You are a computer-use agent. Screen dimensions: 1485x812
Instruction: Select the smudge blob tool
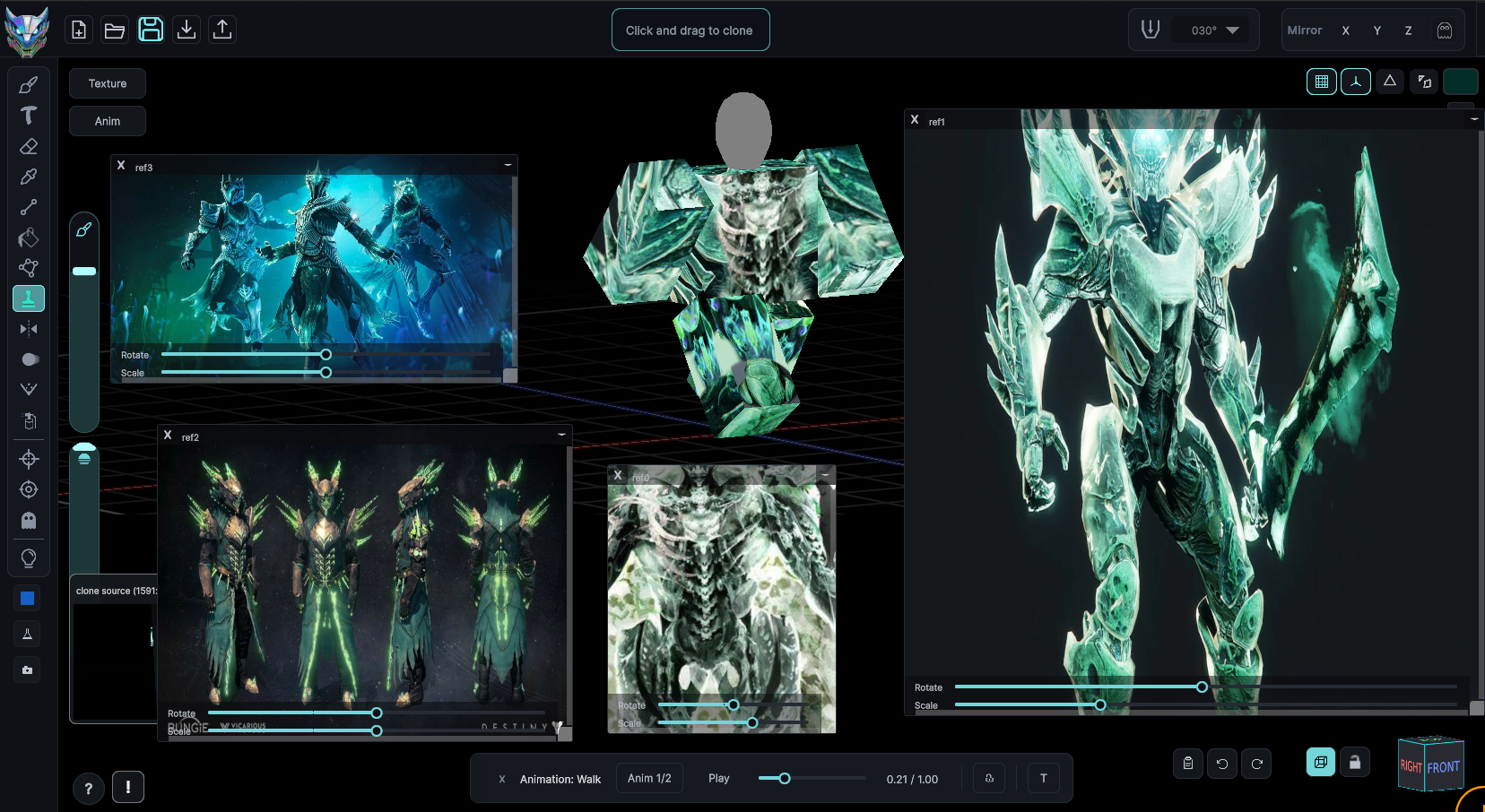(x=29, y=359)
